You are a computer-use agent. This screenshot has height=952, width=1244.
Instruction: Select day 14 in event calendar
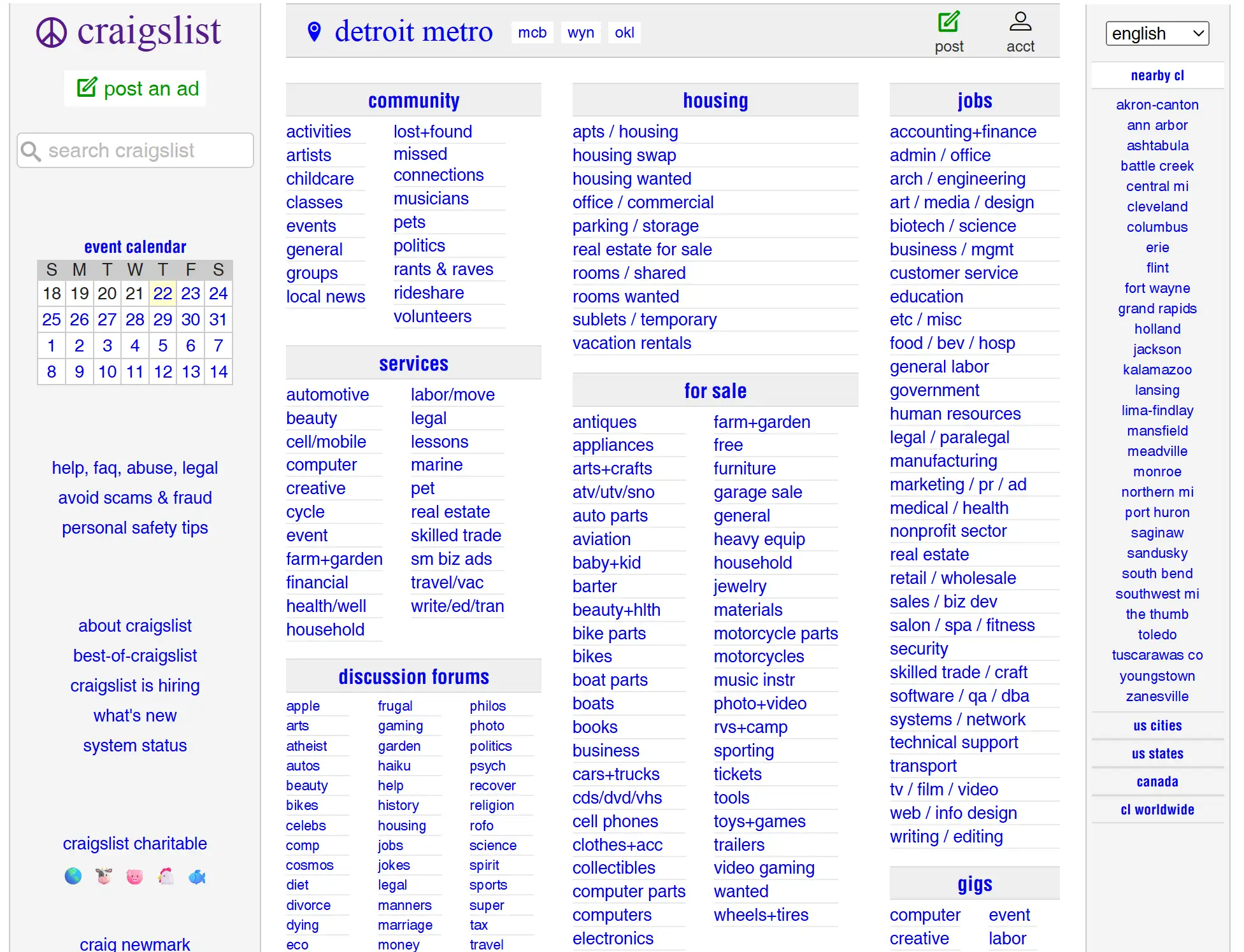coord(218,371)
